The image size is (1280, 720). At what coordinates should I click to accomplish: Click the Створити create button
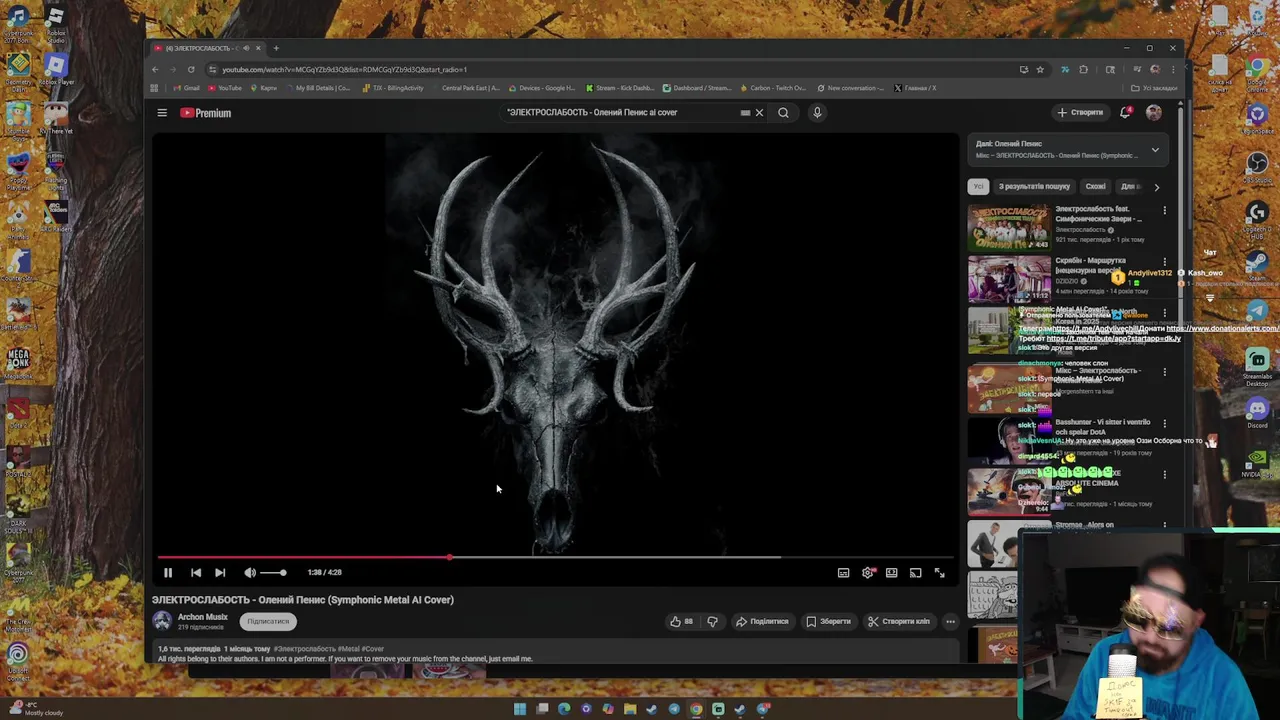(1080, 113)
